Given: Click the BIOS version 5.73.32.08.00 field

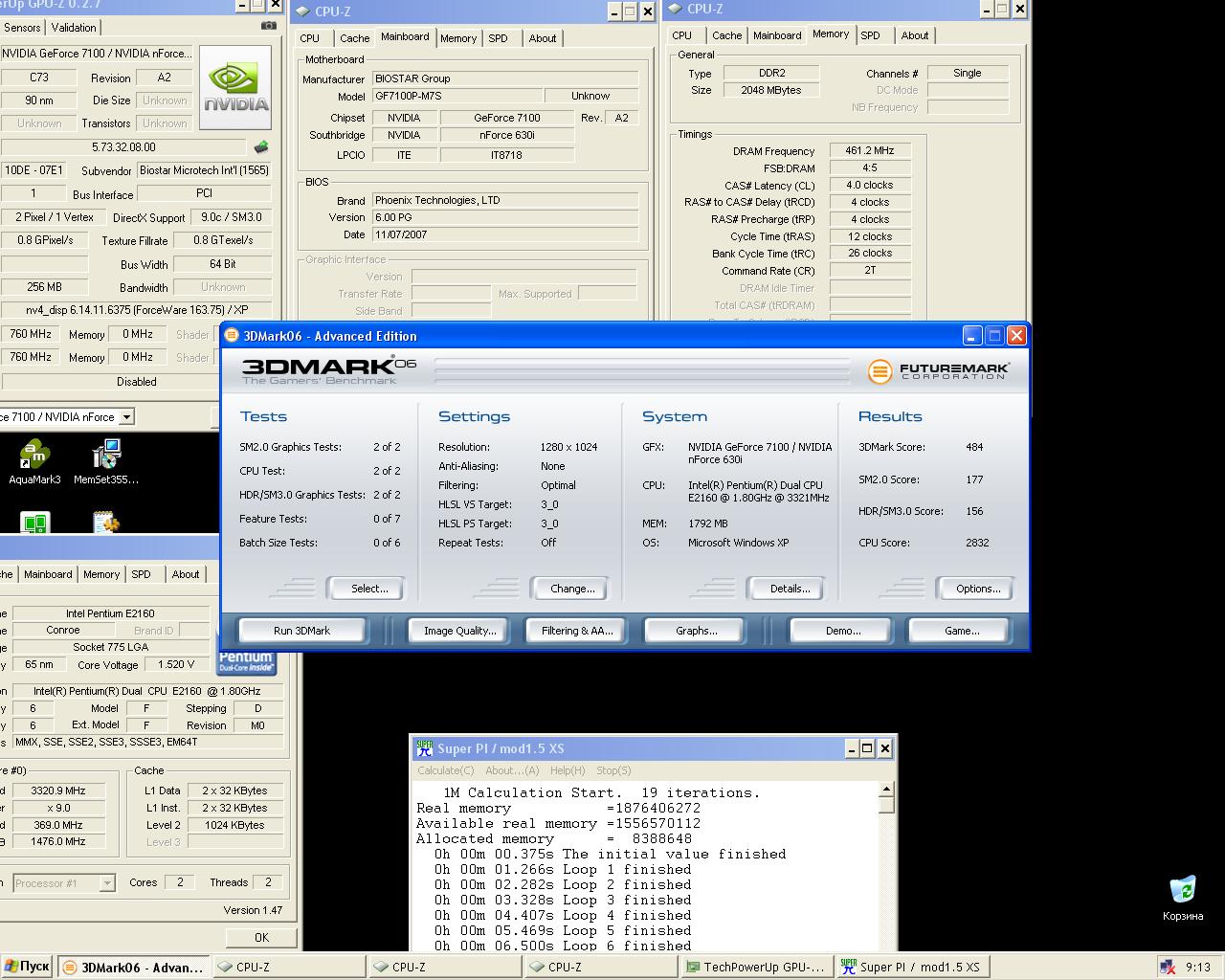Looking at the screenshot, I should pyautogui.click(x=124, y=147).
